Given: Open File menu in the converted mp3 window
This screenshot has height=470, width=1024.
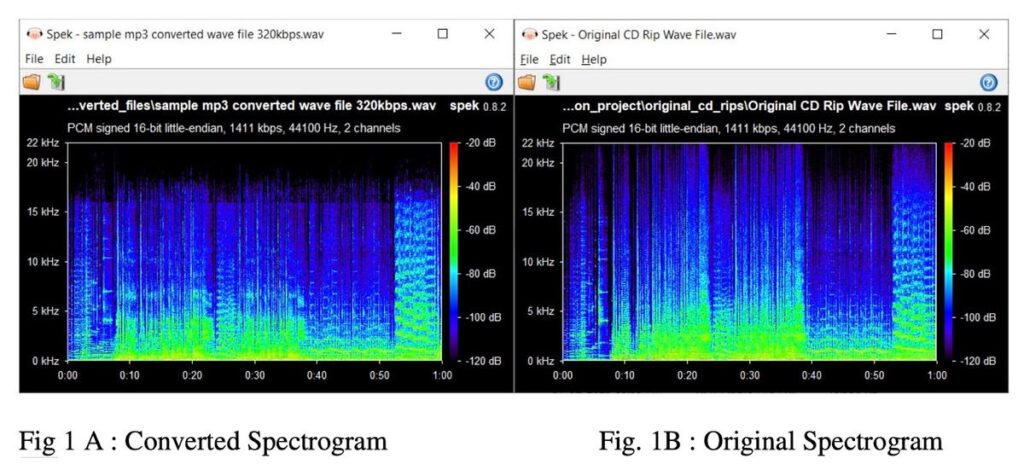Looking at the screenshot, I should point(34,59).
